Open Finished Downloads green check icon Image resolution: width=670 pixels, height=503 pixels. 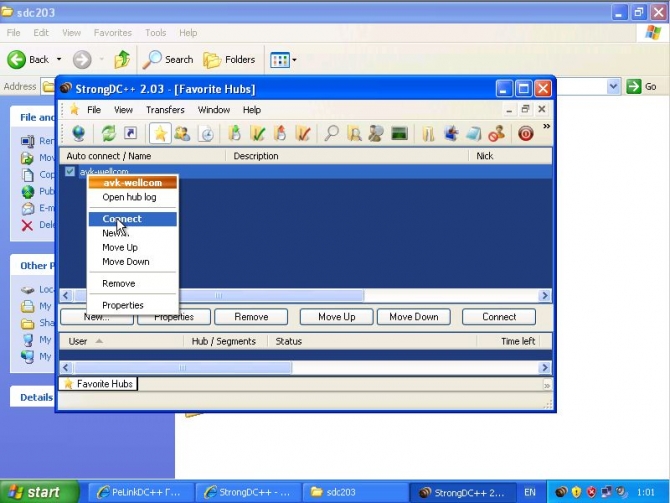[x=257, y=134]
